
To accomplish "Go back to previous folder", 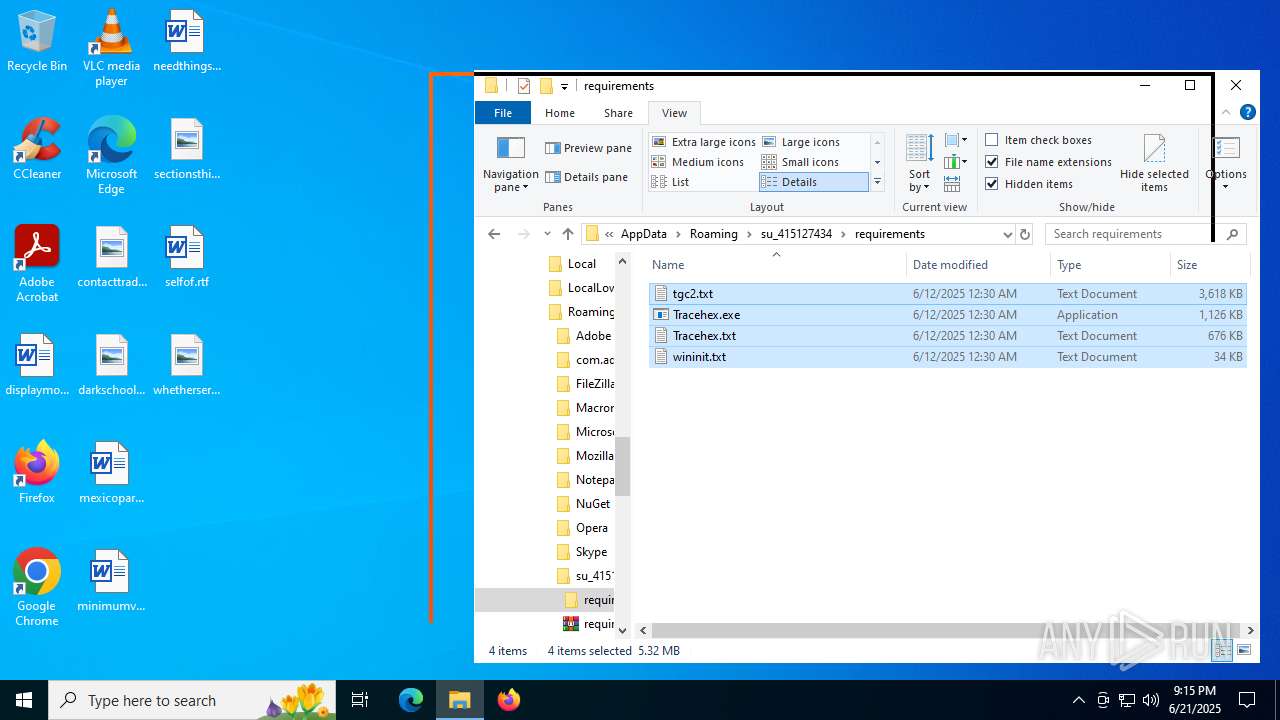I will [494, 234].
